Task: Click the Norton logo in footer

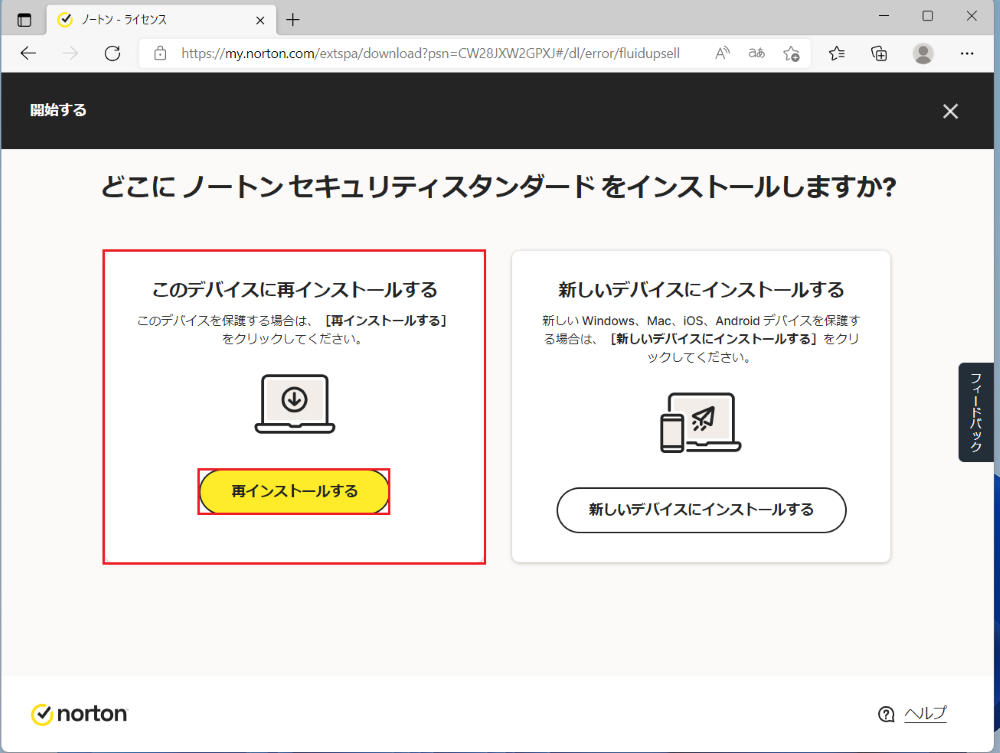Action: [80, 714]
